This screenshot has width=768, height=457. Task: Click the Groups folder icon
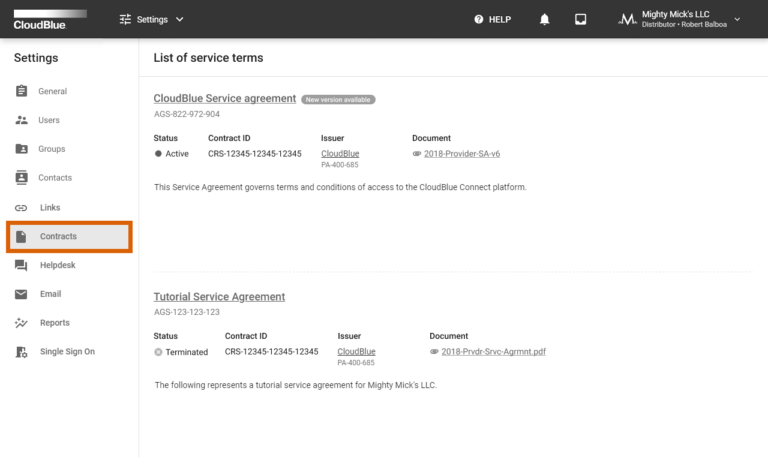click(x=22, y=148)
